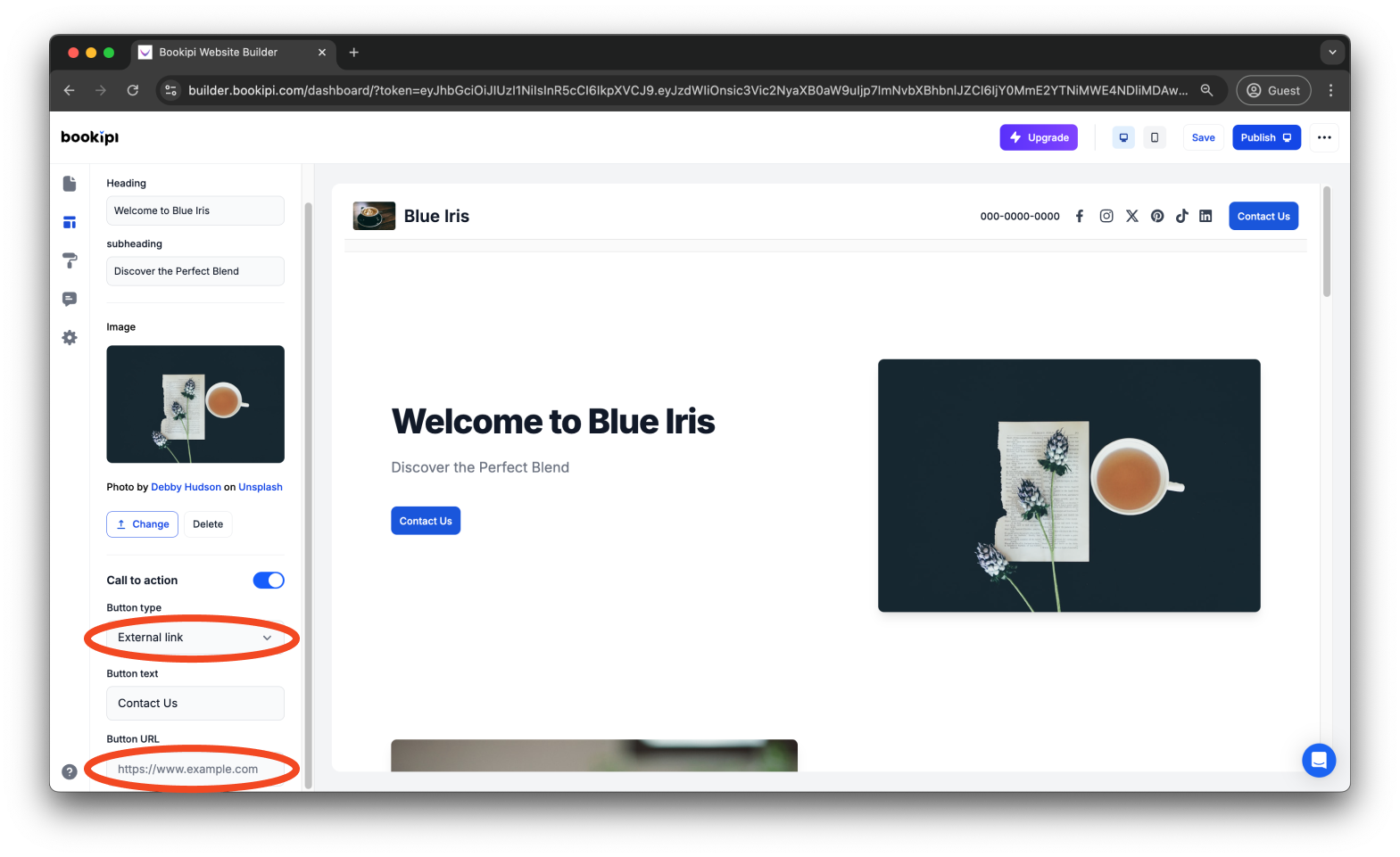View site information icon in address bar

click(x=171, y=90)
